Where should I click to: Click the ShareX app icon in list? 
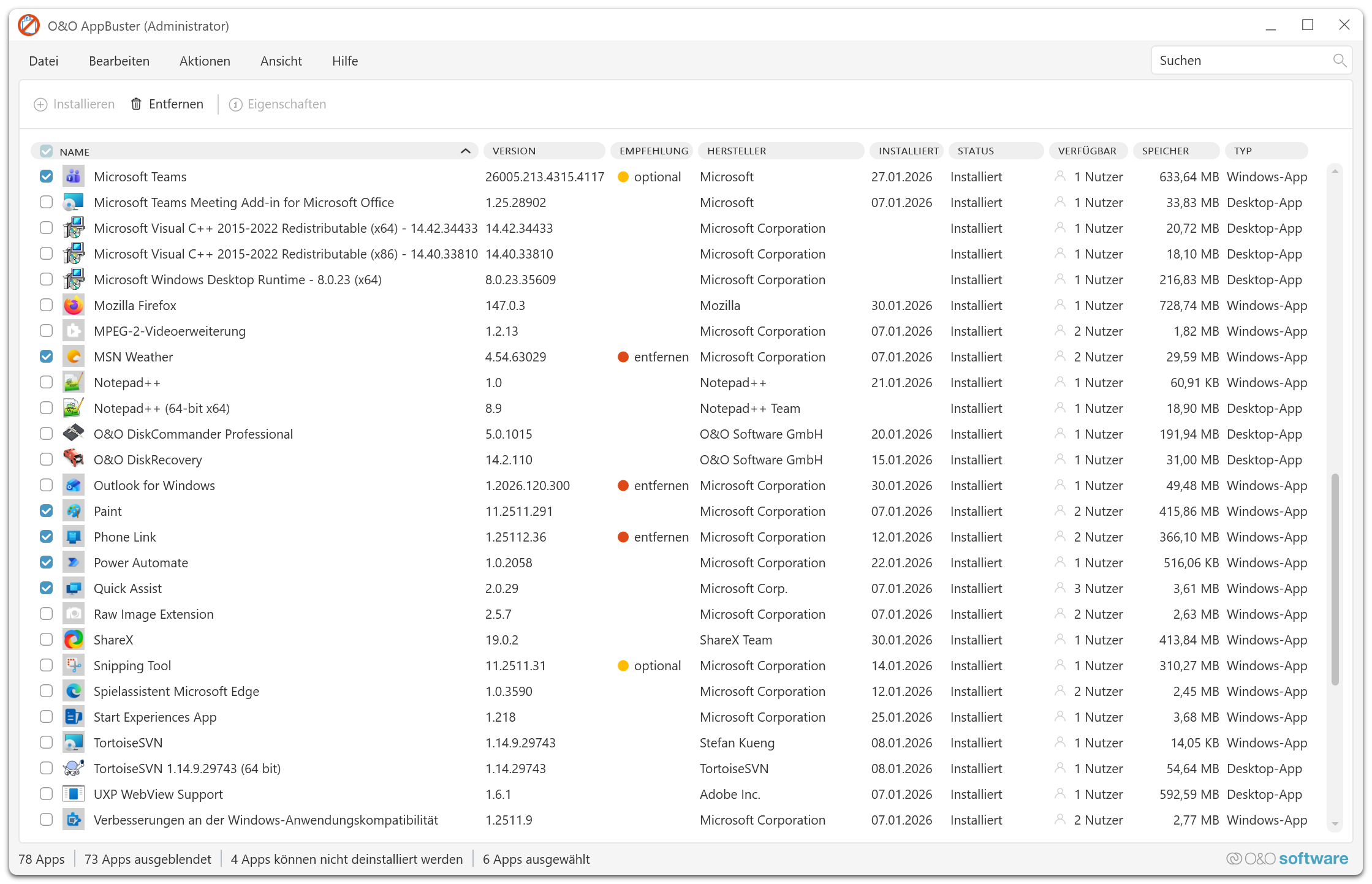click(x=74, y=640)
